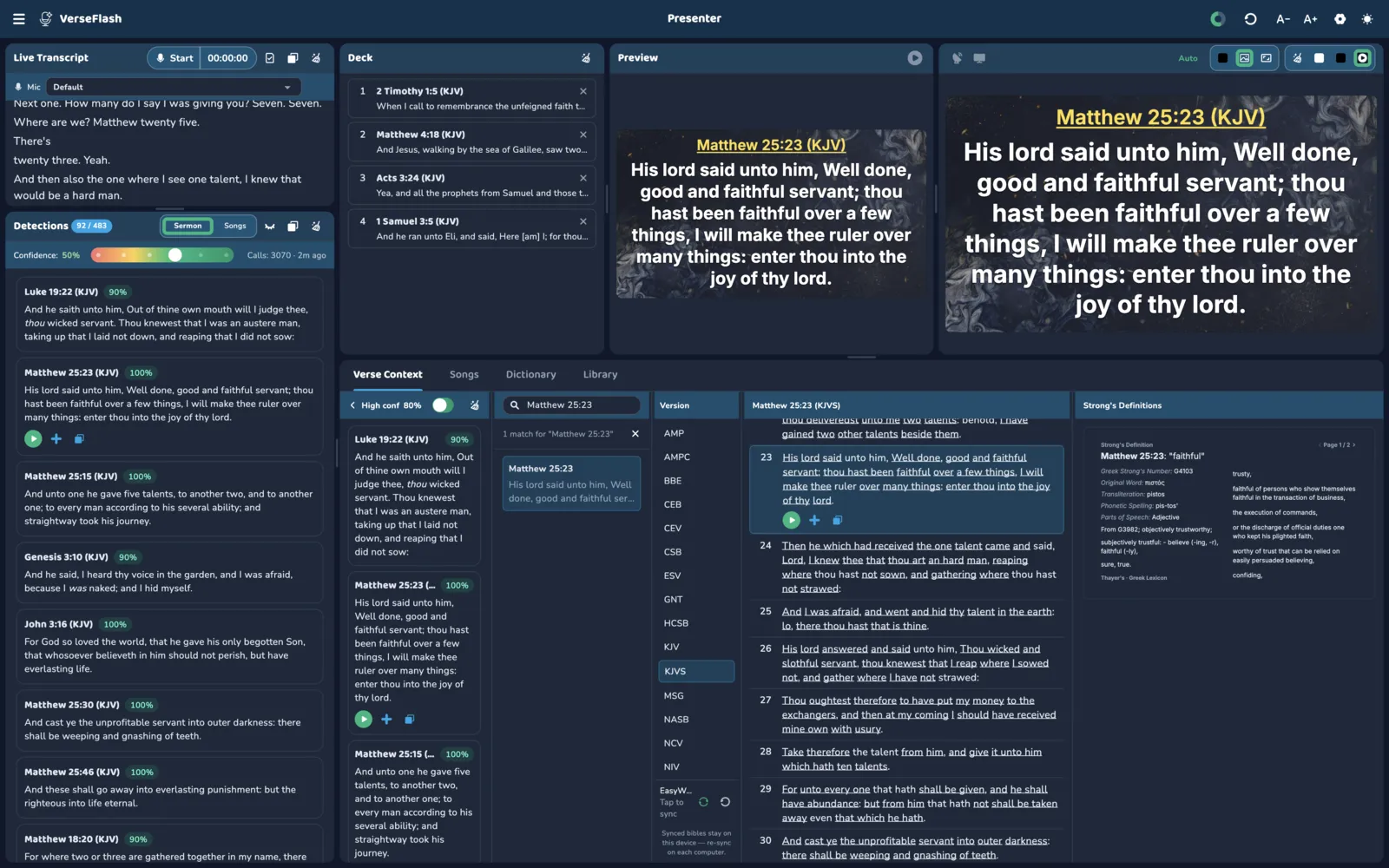The width and height of the screenshot is (1389, 868).
Task: Select the black screen output button
Action: pyautogui.click(x=1340, y=58)
